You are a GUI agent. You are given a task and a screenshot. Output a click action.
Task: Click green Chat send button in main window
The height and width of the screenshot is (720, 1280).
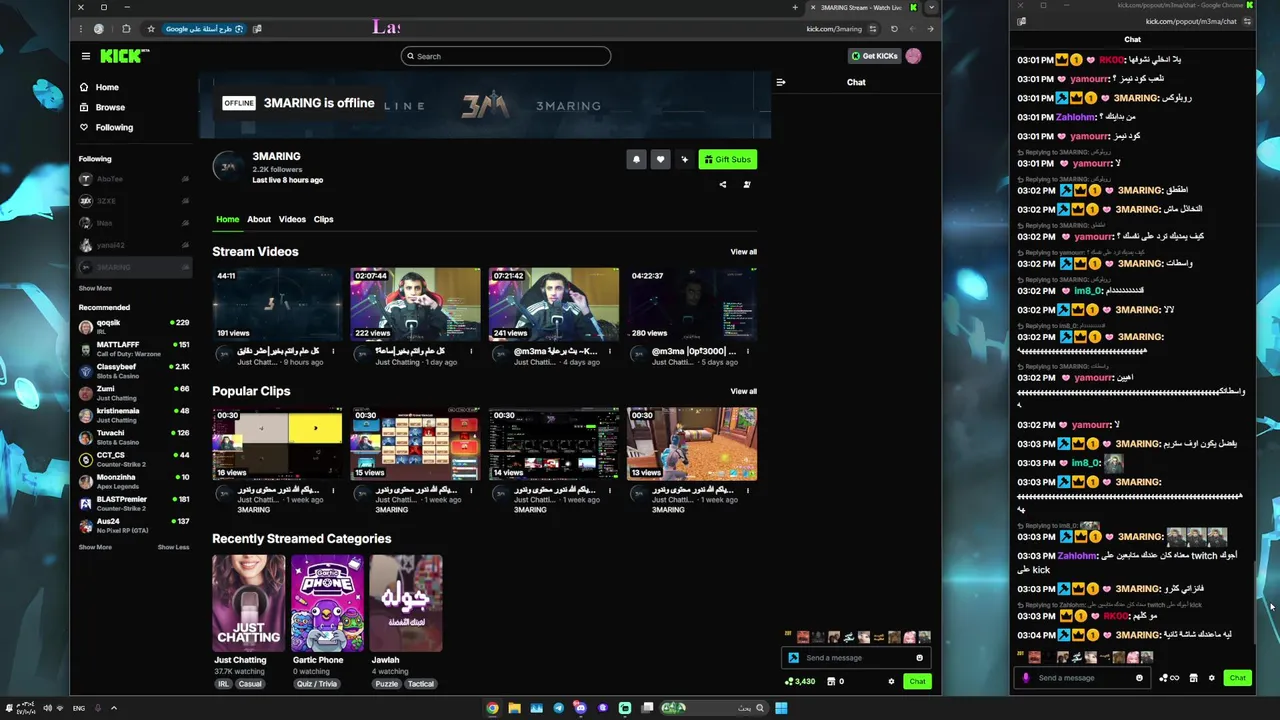917,681
